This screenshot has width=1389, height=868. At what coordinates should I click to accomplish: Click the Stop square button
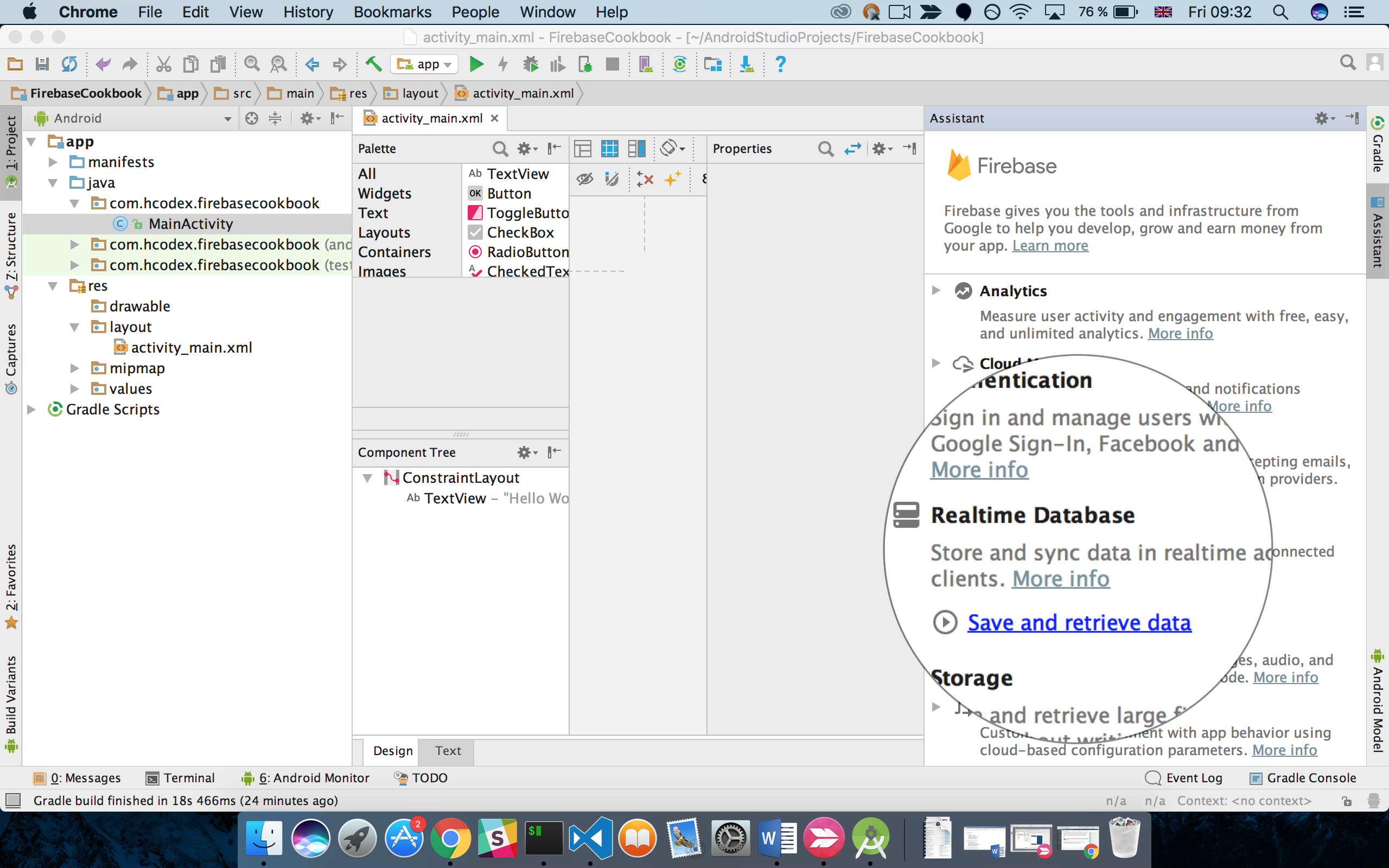(613, 65)
